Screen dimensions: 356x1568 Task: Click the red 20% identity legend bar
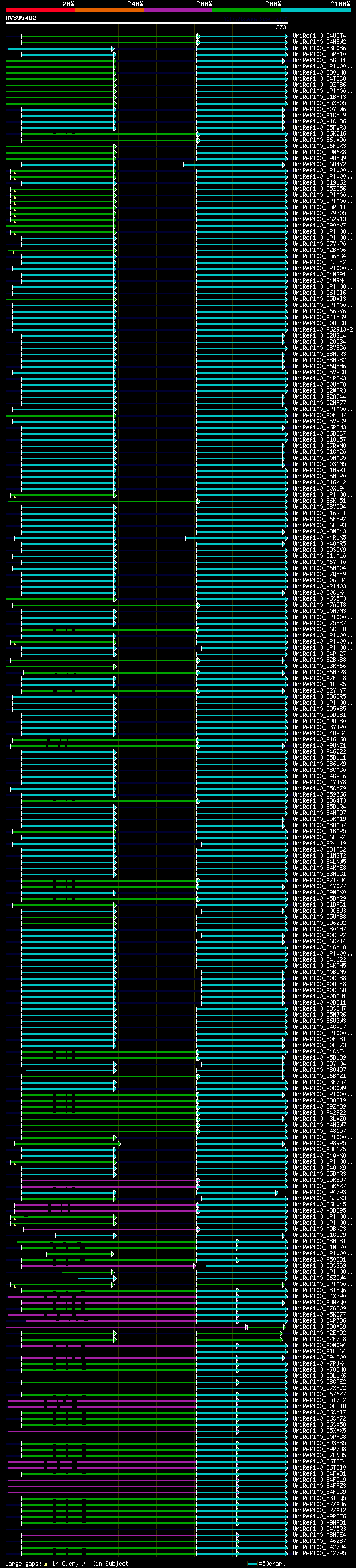click(39, 10)
